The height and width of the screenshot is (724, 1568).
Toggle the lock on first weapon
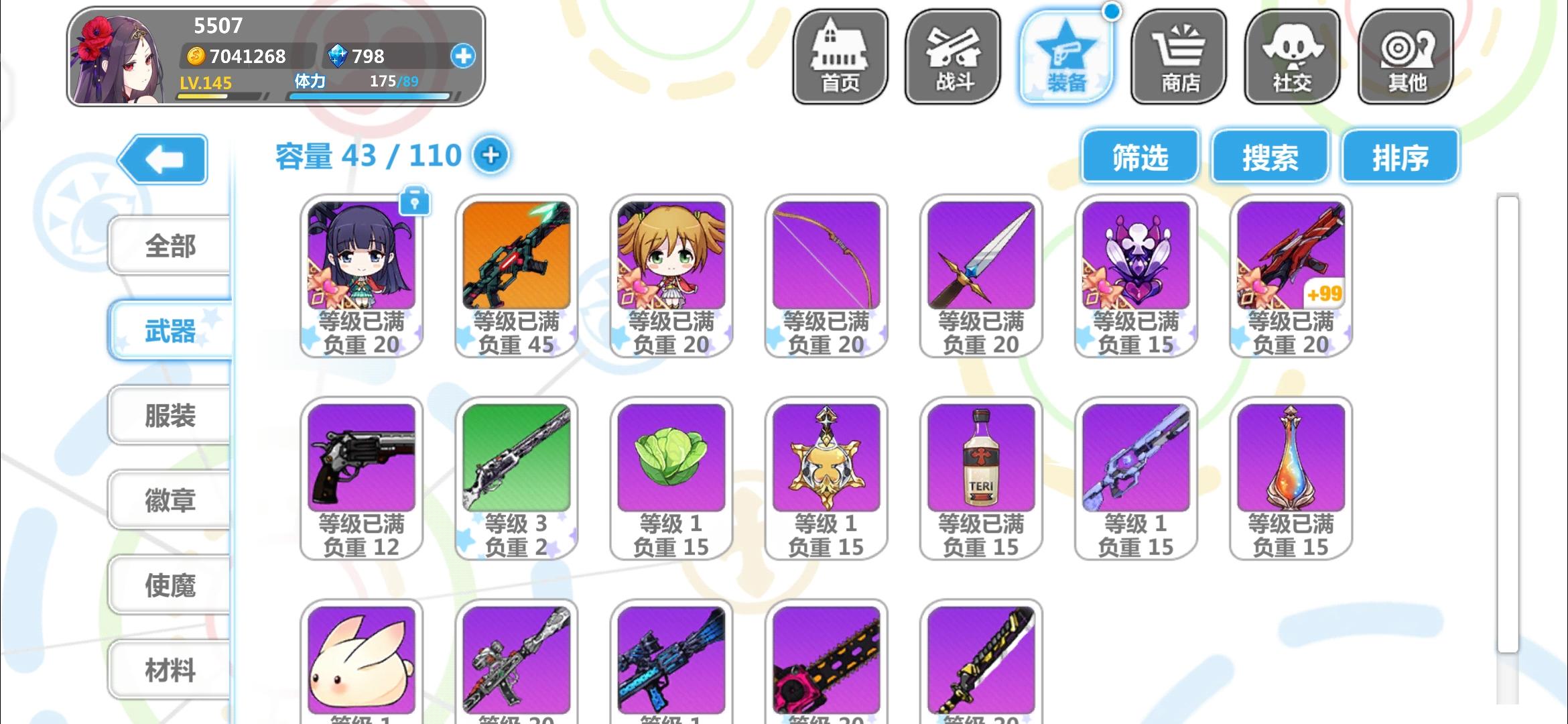415,201
